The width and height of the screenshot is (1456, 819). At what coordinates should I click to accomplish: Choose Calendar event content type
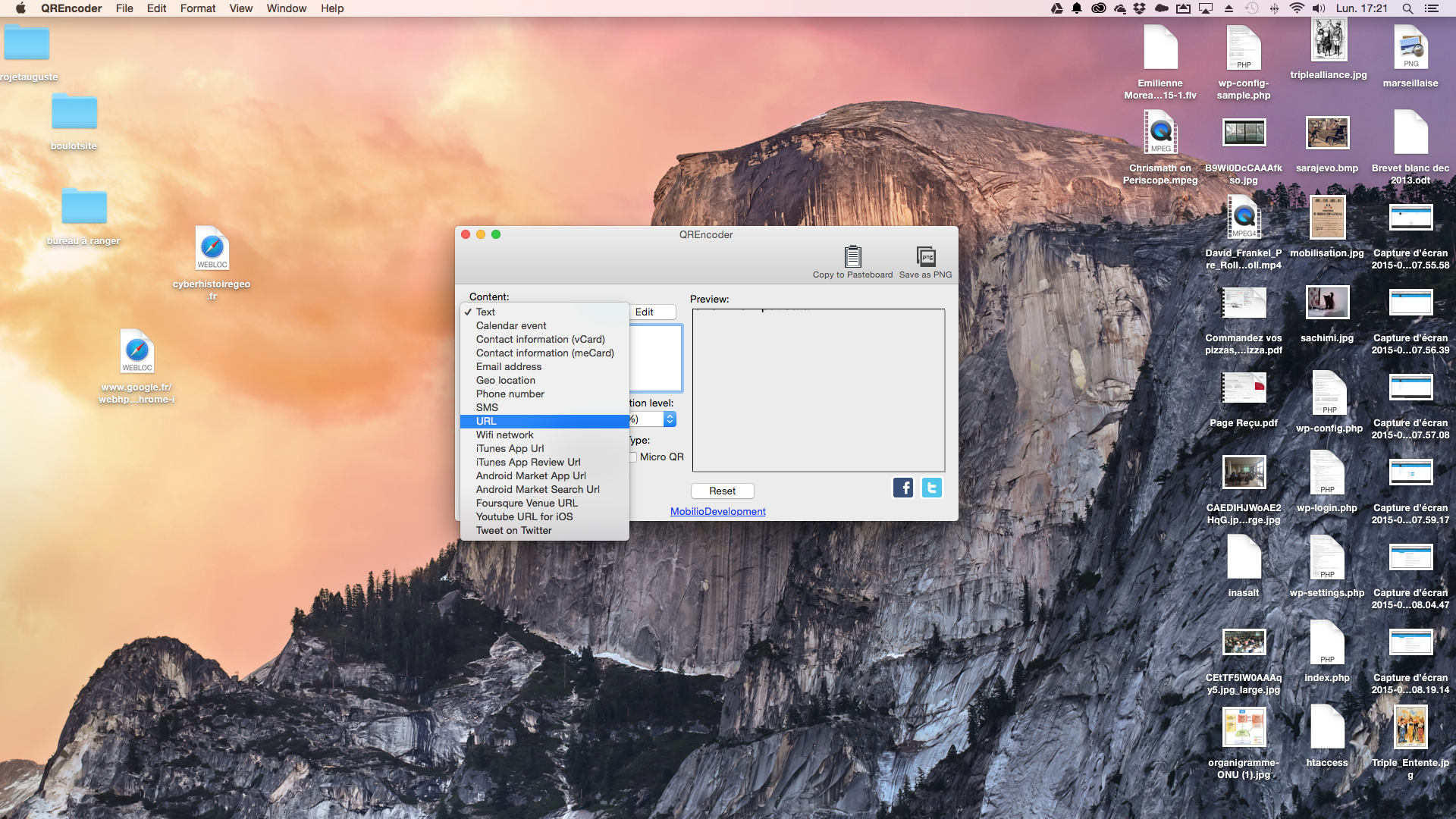(544, 325)
